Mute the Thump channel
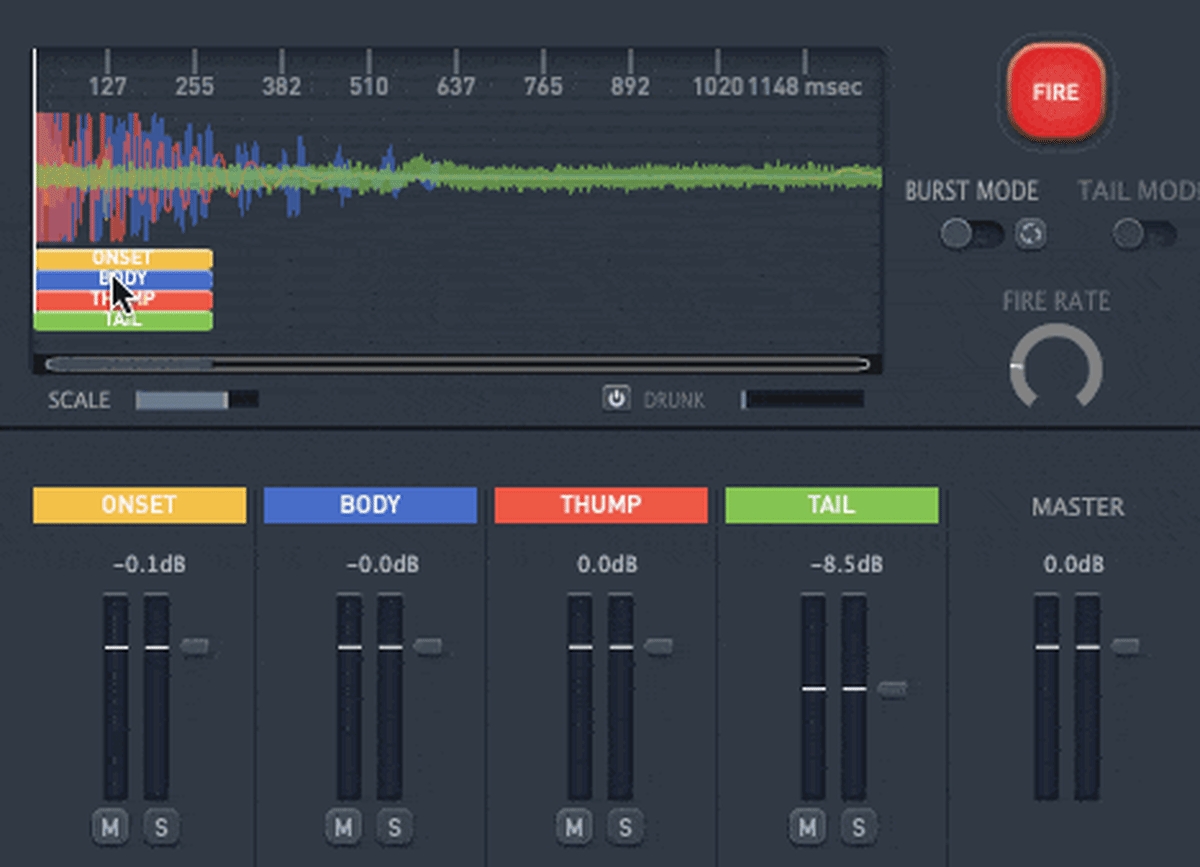The width and height of the screenshot is (1200, 867). (574, 827)
